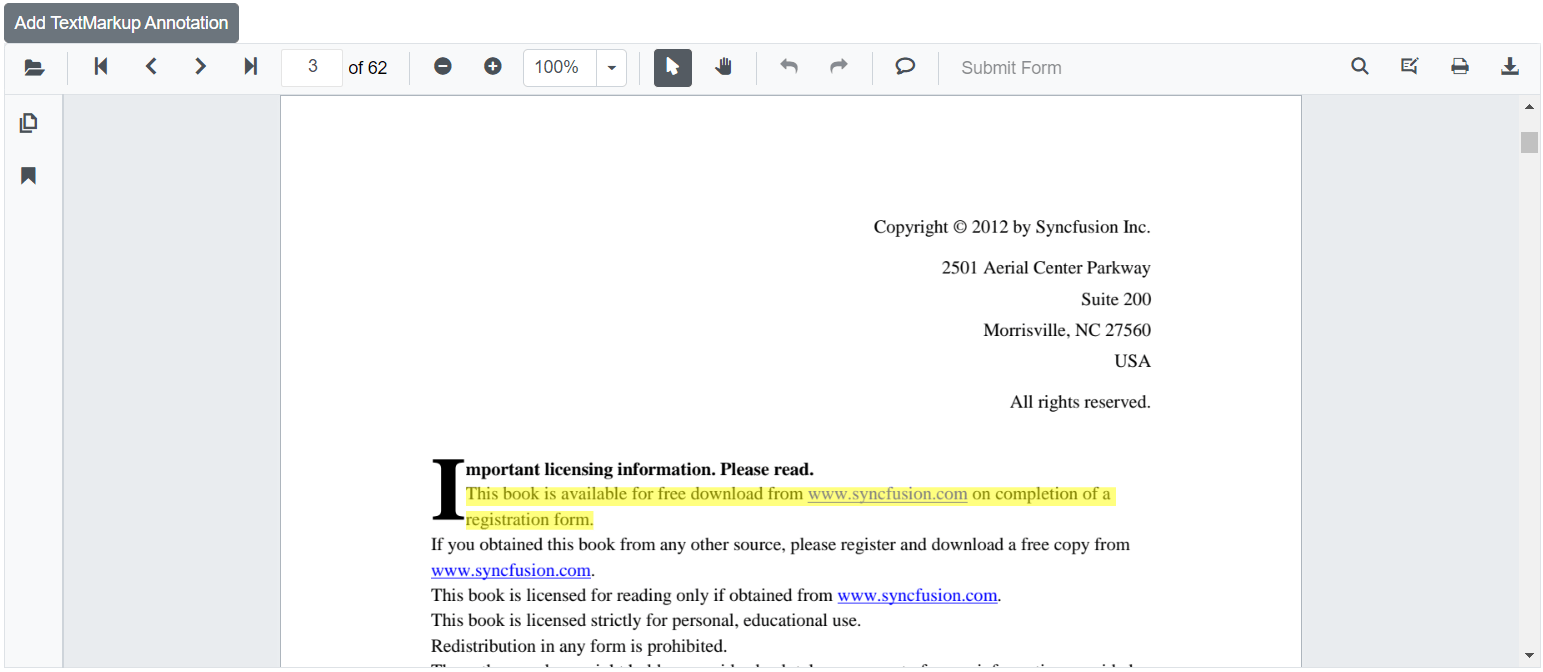Click 'USA' text line
1543x672 pixels.
(1133, 361)
